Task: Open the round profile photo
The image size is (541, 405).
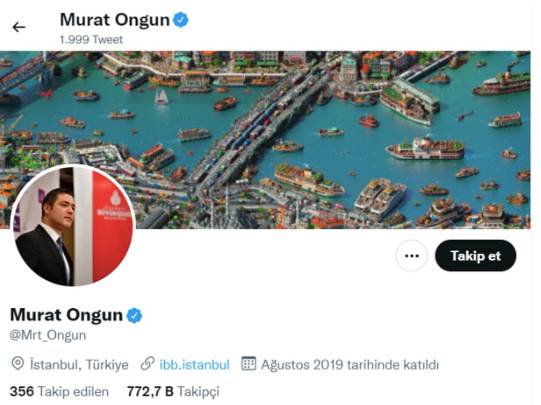Action: pos(73,226)
